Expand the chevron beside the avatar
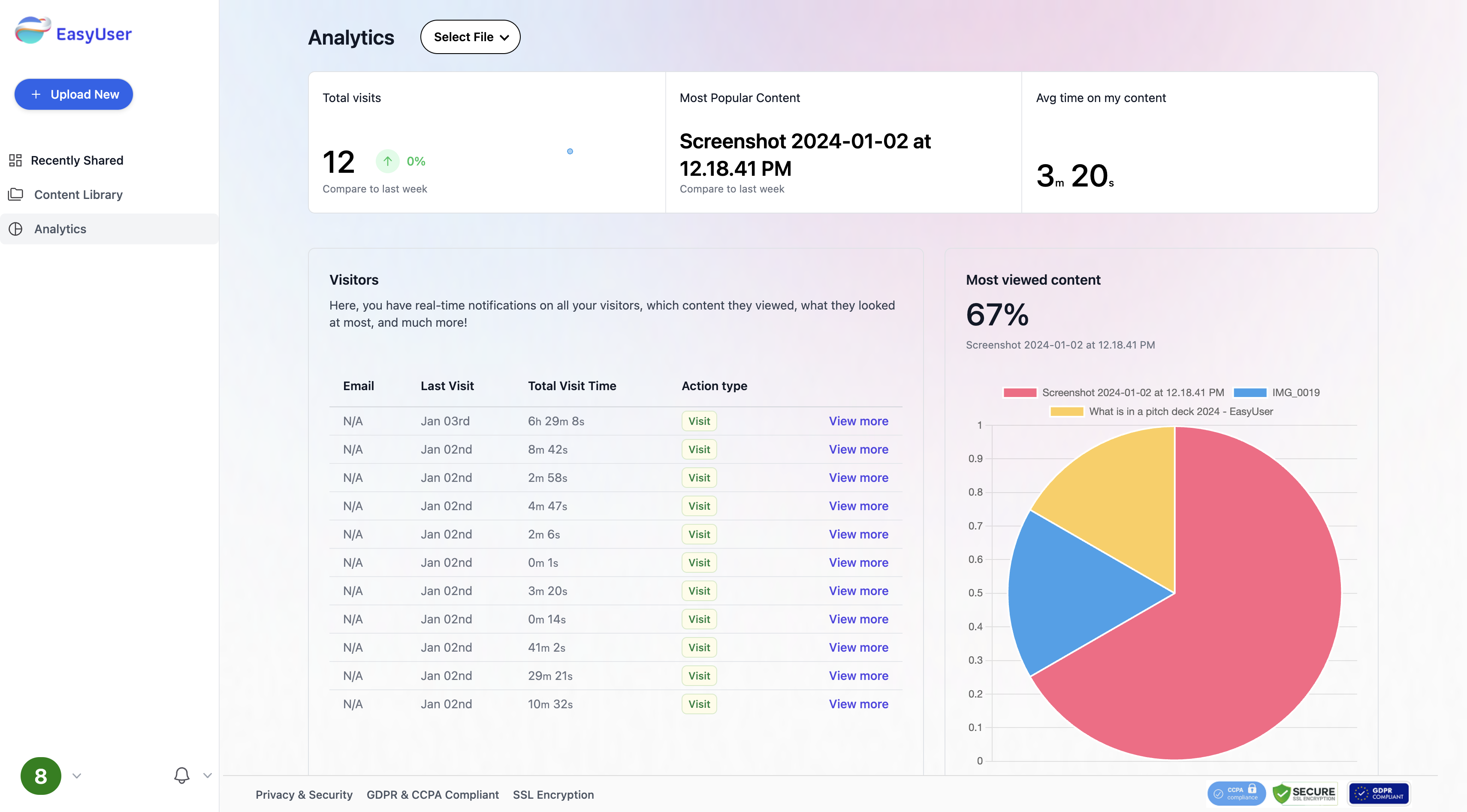This screenshot has width=1467, height=812. pos(76,775)
